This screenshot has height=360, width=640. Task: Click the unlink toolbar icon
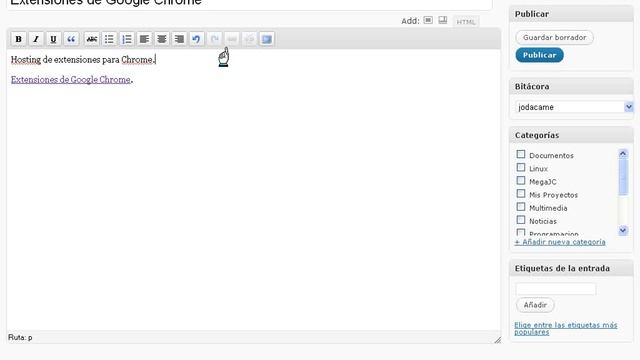click(249, 39)
